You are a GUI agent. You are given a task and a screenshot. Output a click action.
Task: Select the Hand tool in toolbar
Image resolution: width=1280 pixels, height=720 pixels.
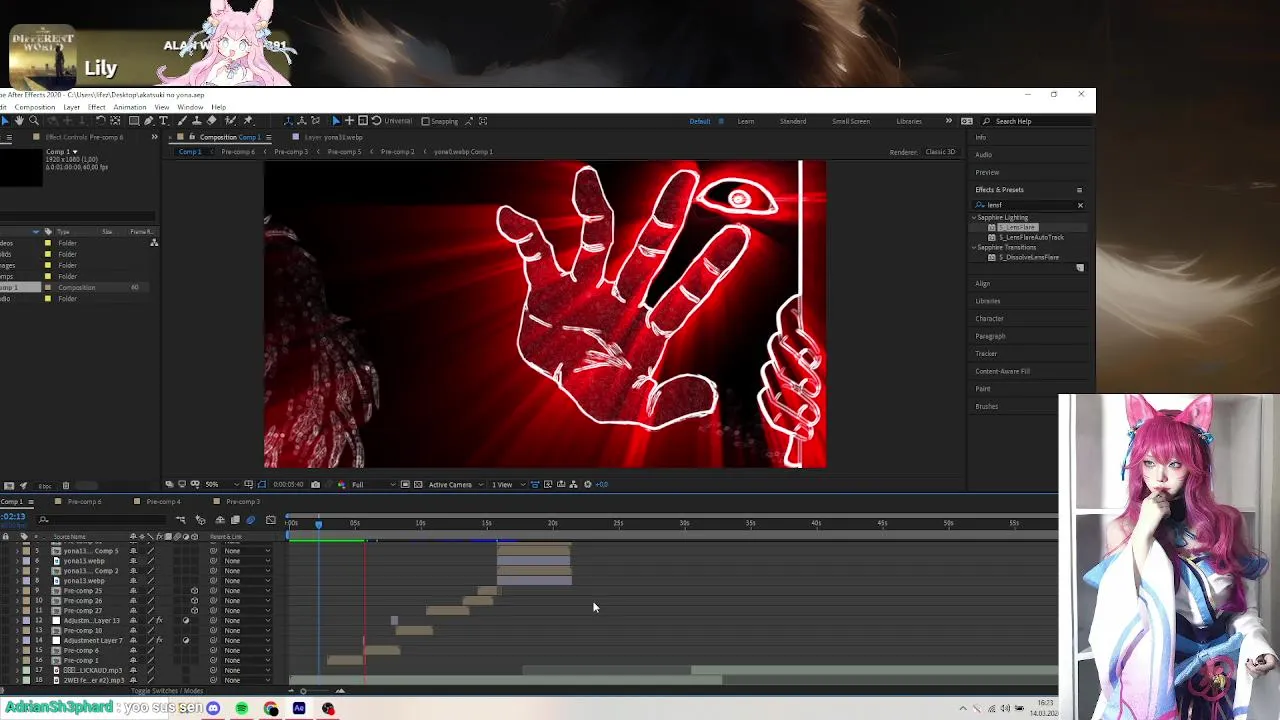click(x=19, y=121)
